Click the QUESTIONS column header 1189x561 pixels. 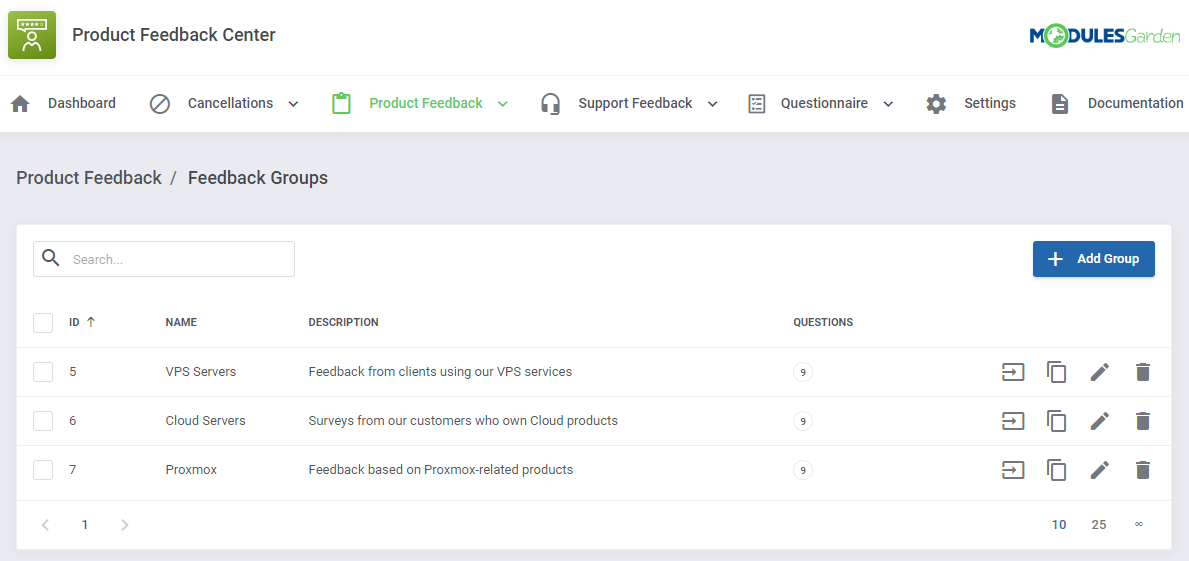[824, 322]
